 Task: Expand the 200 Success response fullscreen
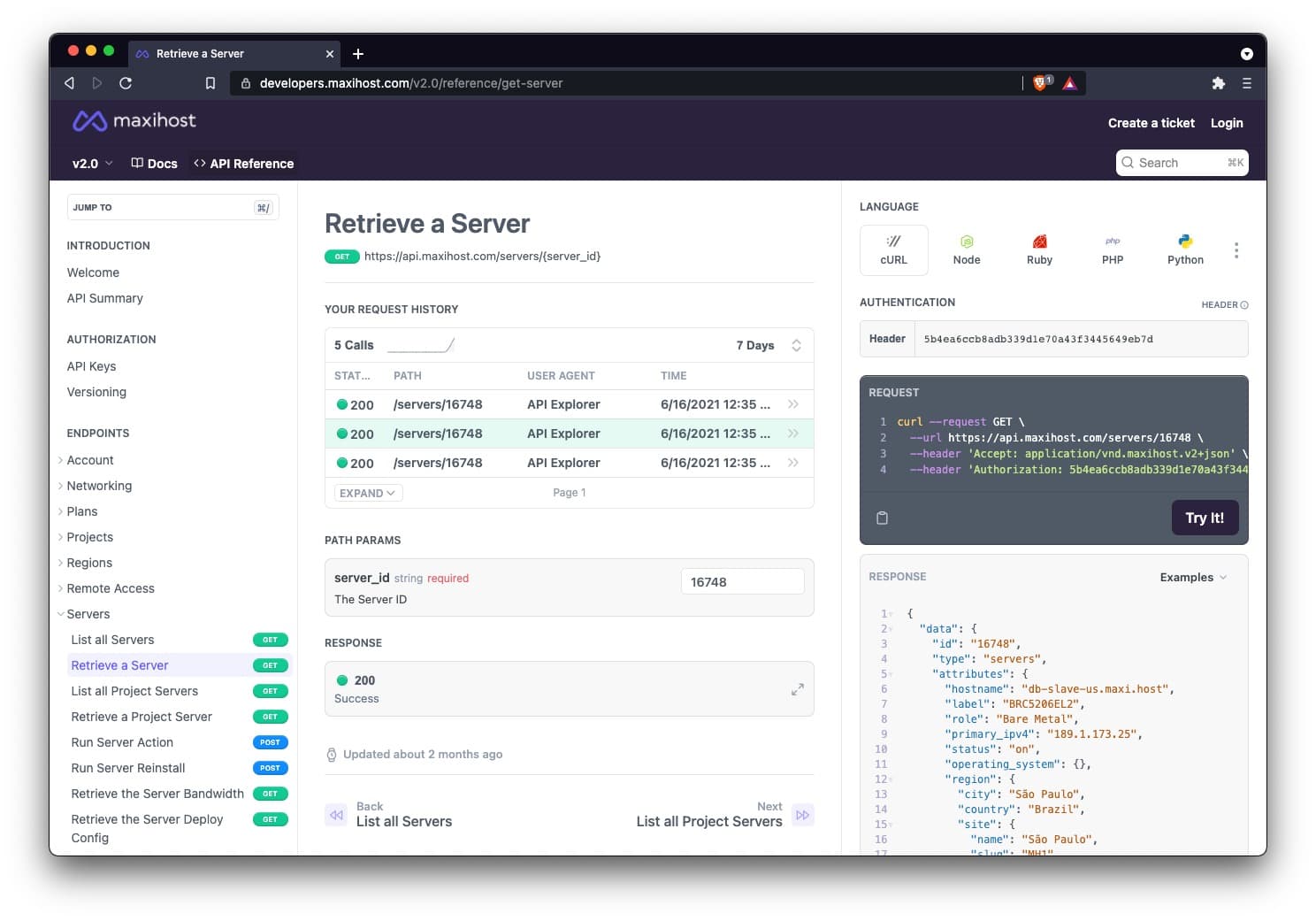[x=798, y=688]
